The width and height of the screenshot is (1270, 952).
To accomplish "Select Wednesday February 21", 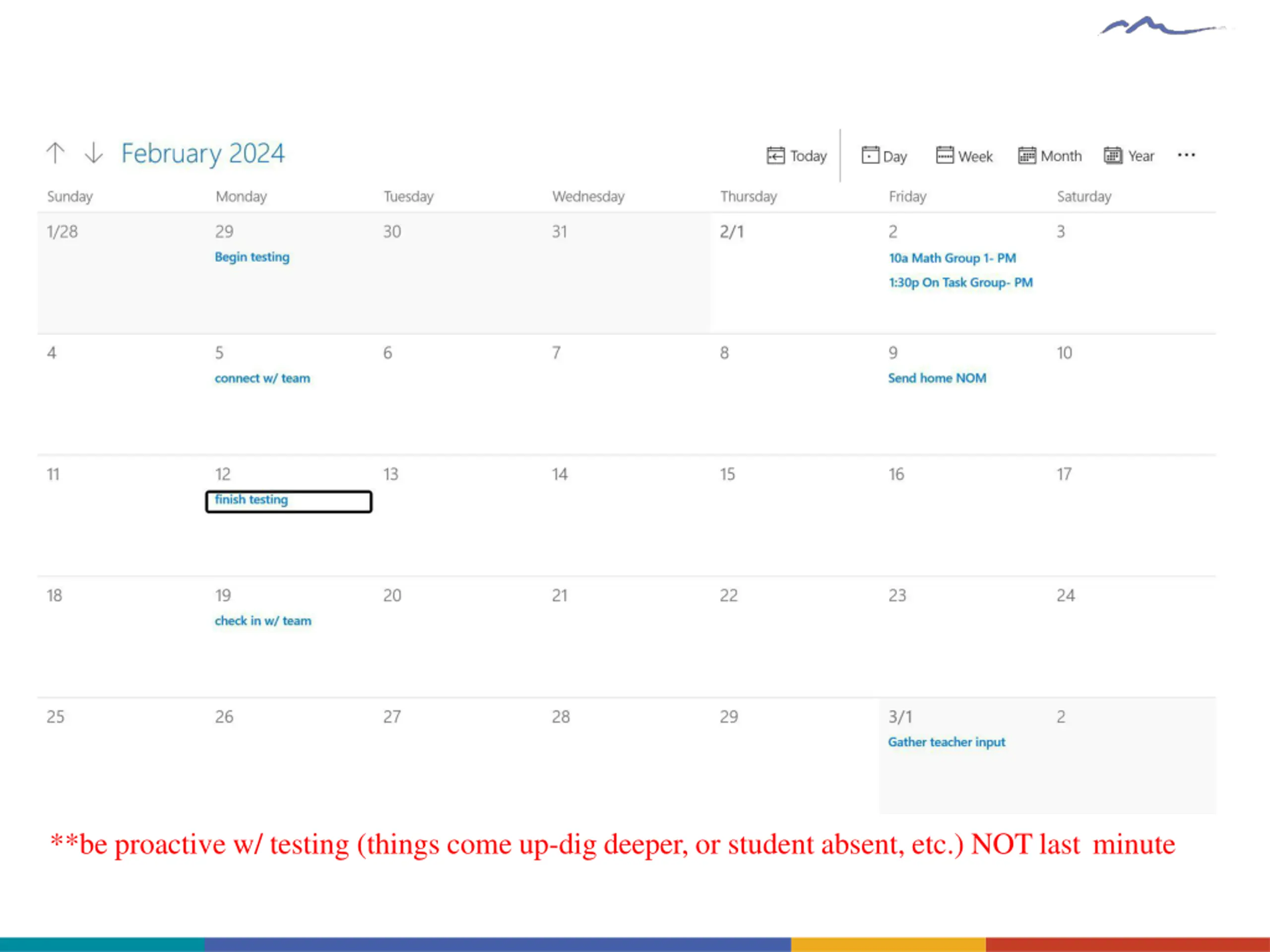I will click(560, 595).
